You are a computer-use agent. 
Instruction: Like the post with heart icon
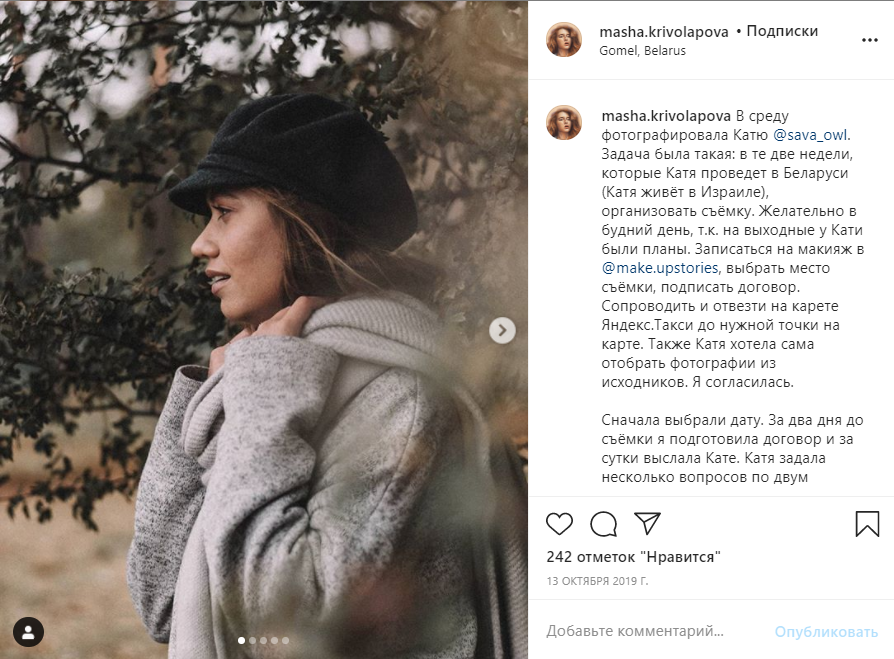tap(560, 524)
